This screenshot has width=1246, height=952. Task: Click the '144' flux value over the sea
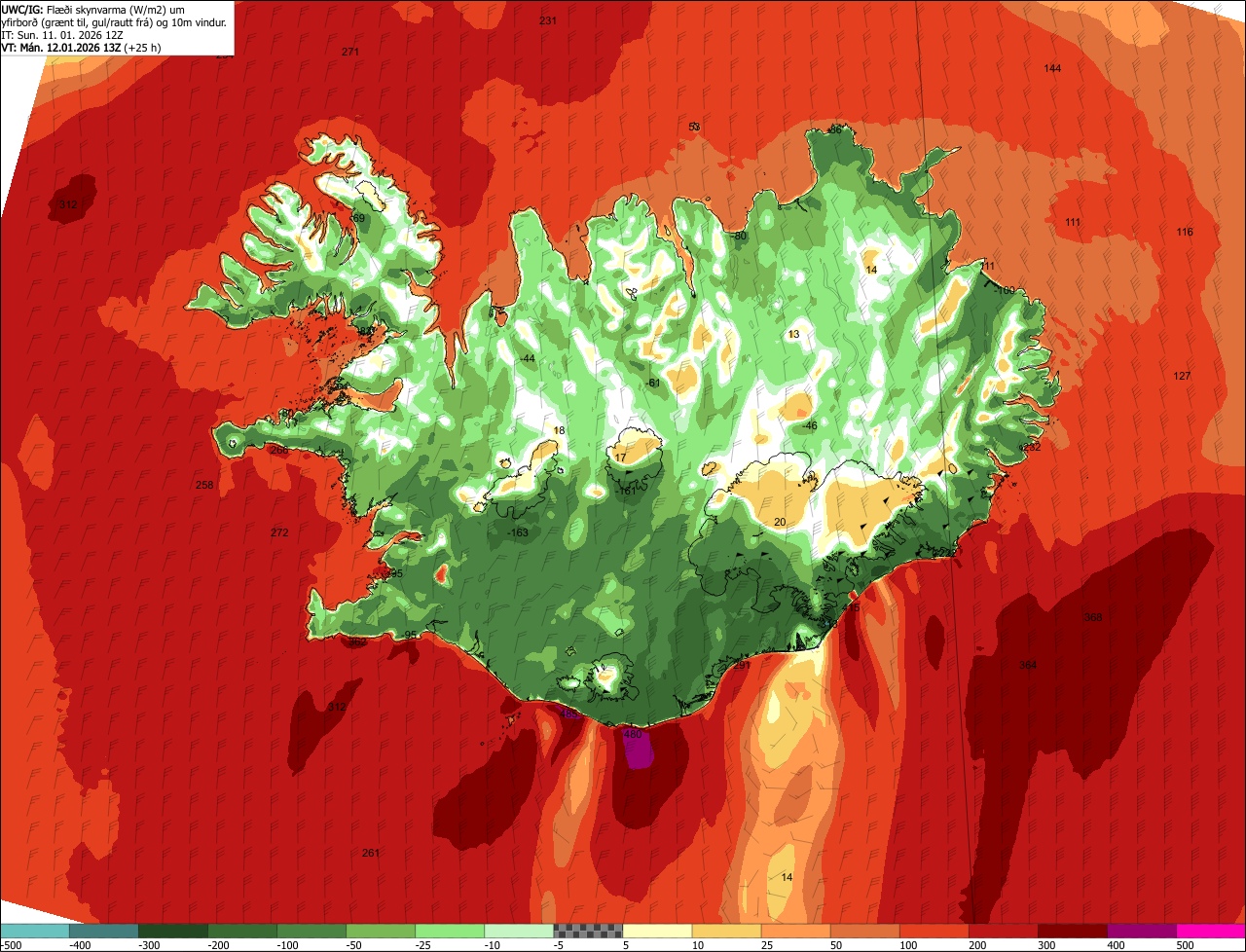[x=1052, y=68]
